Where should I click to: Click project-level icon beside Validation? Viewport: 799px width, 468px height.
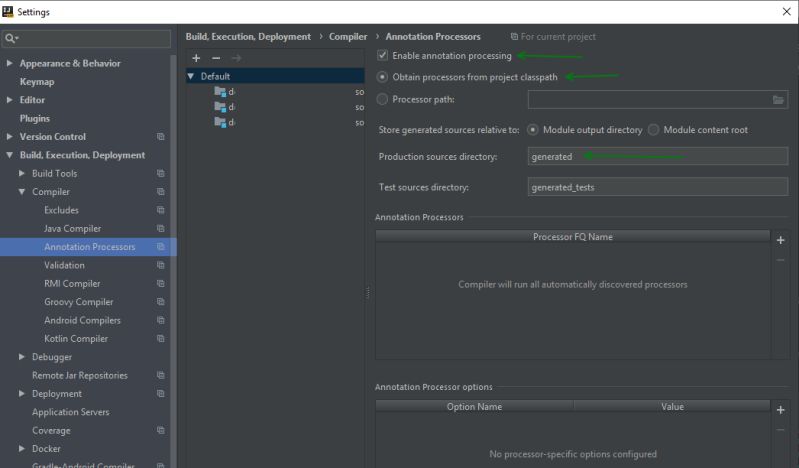(x=161, y=265)
